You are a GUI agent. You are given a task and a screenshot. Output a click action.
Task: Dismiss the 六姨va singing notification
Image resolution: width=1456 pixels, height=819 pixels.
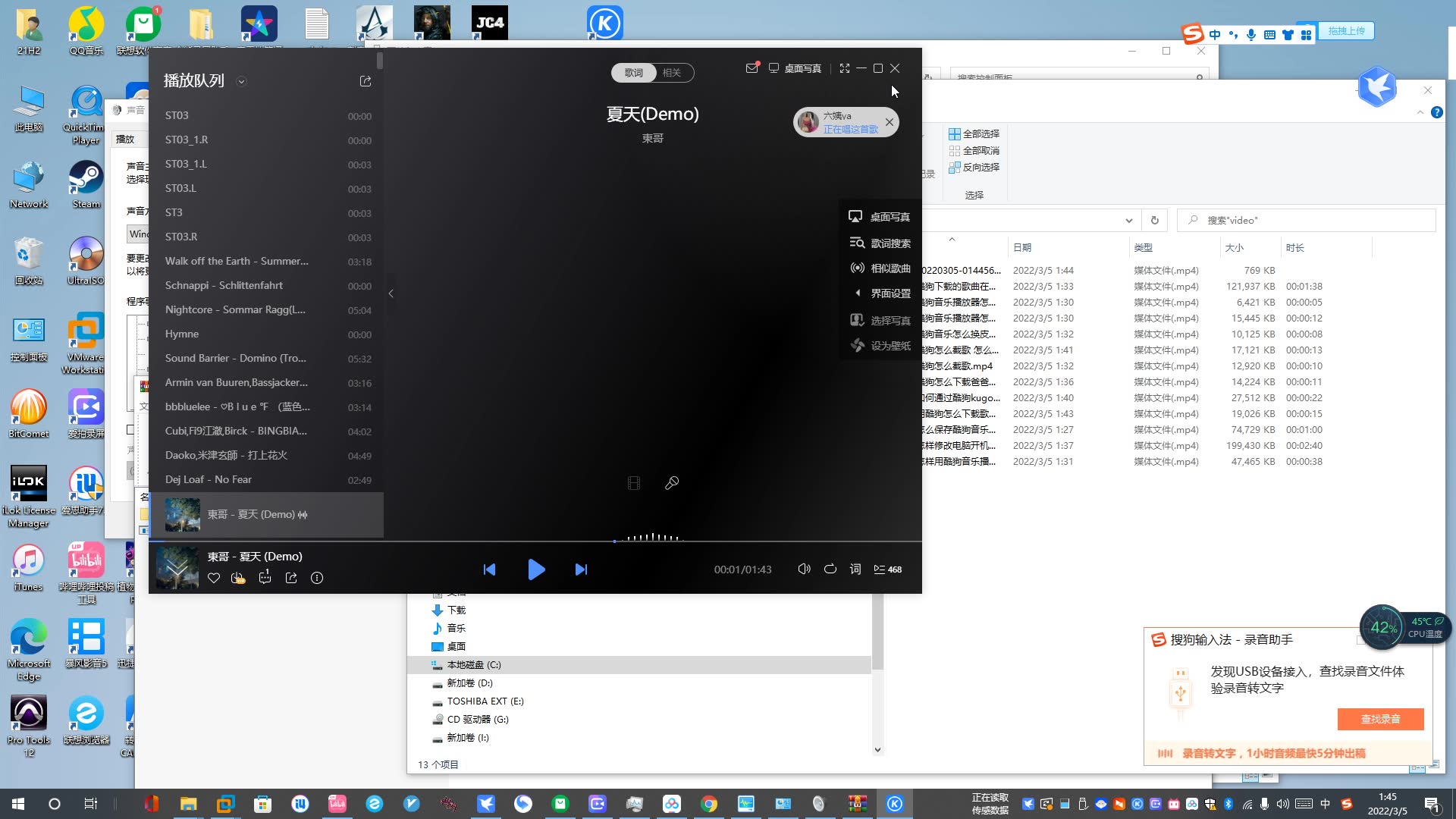[890, 122]
